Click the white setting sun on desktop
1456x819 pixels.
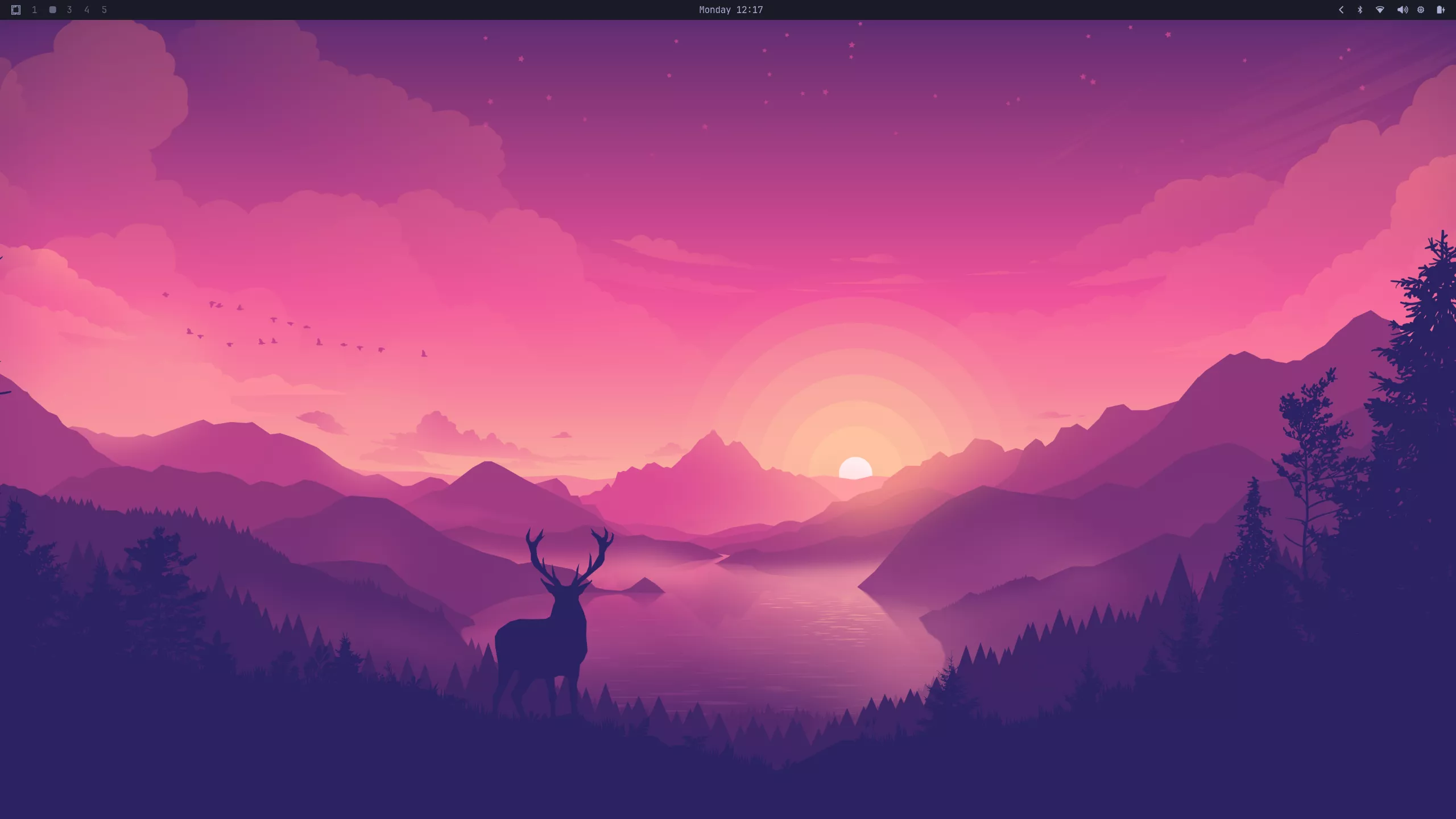[x=855, y=469]
